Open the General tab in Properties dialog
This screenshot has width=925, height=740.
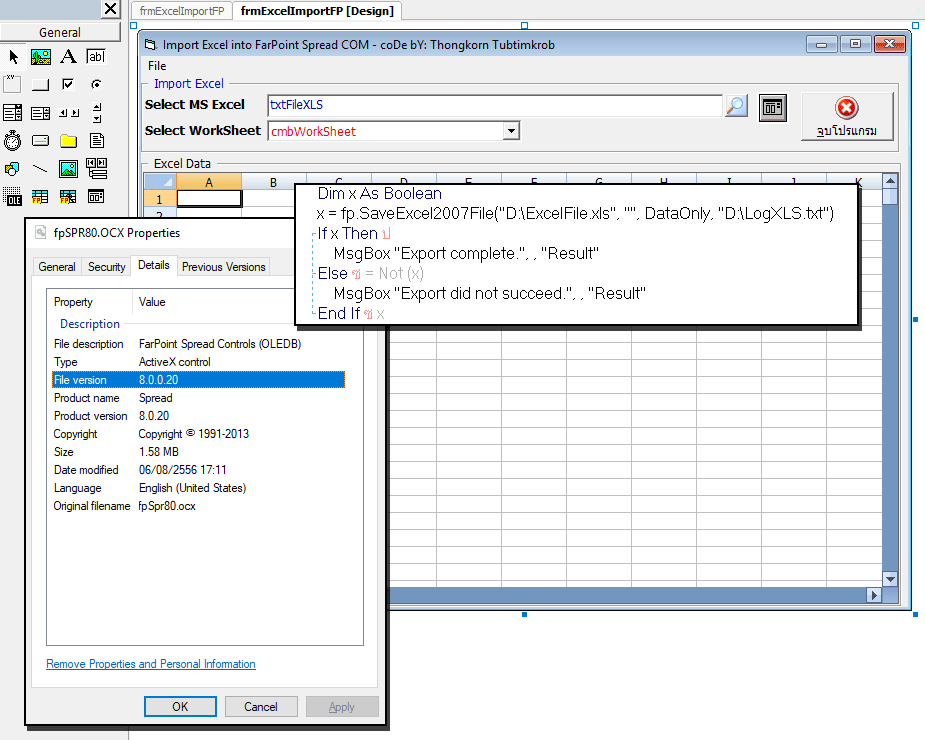(x=57, y=267)
